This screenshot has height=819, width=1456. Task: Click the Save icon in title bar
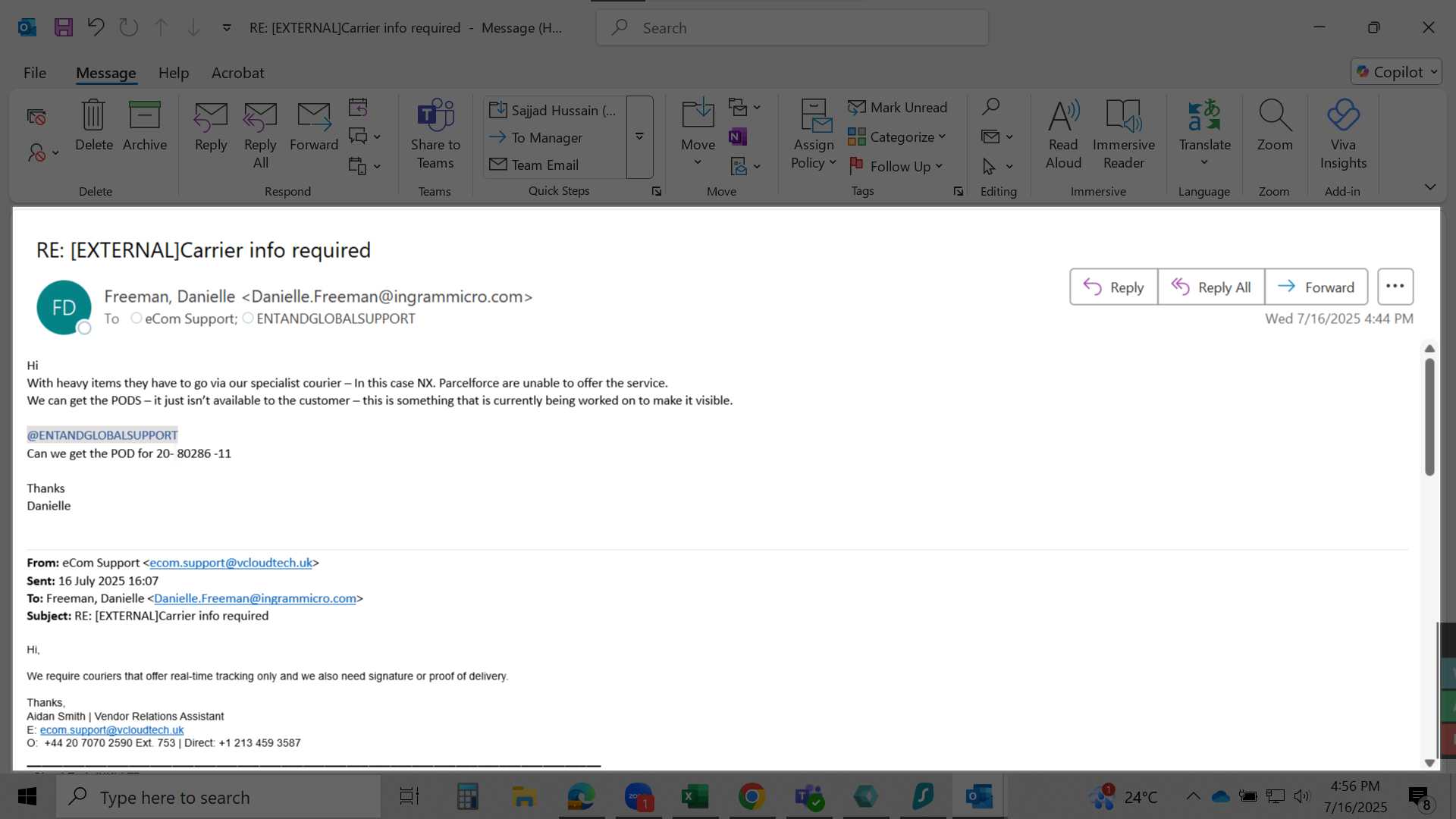pyautogui.click(x=64, y=28)
